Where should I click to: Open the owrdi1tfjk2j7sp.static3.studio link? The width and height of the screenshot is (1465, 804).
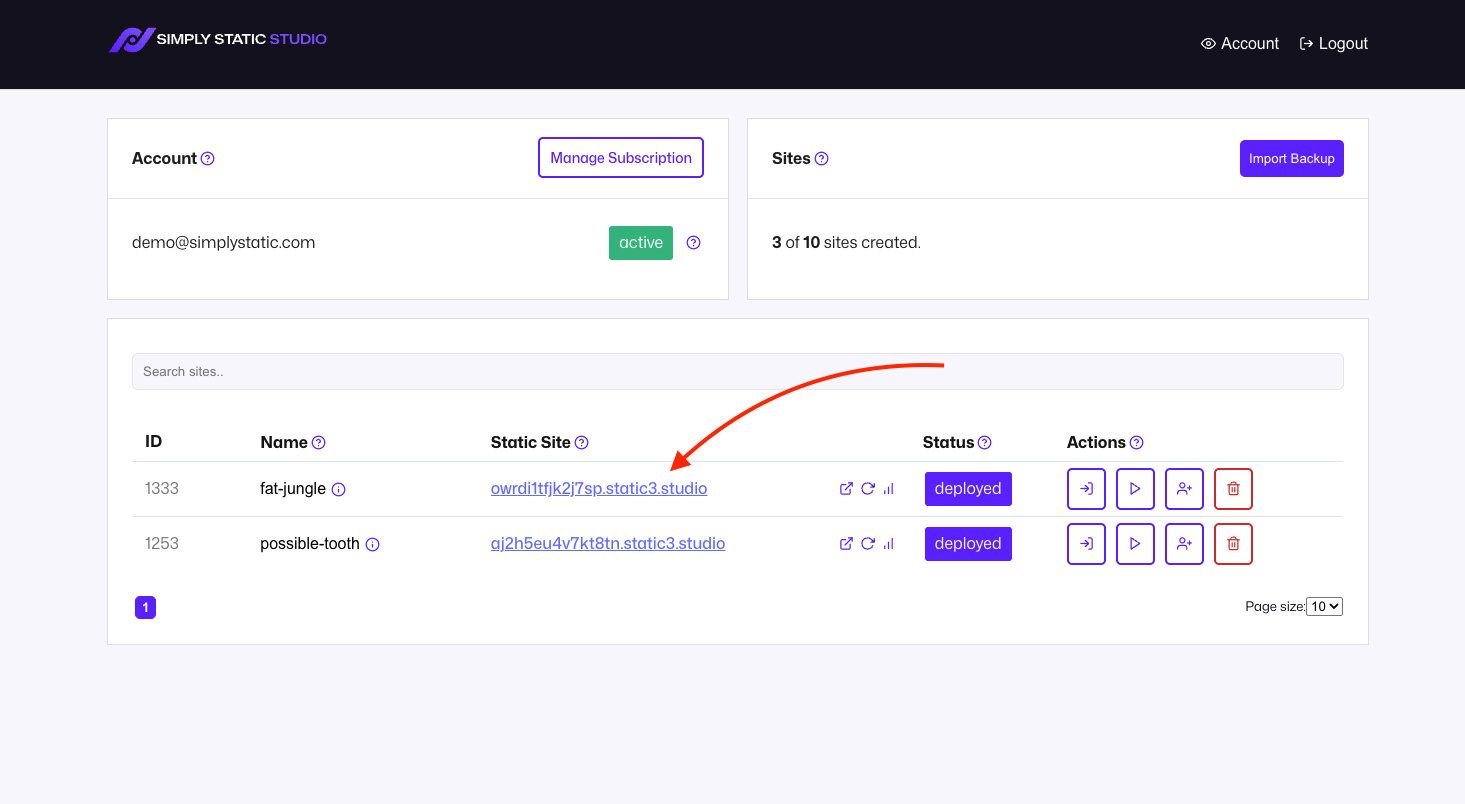point(599,489)
